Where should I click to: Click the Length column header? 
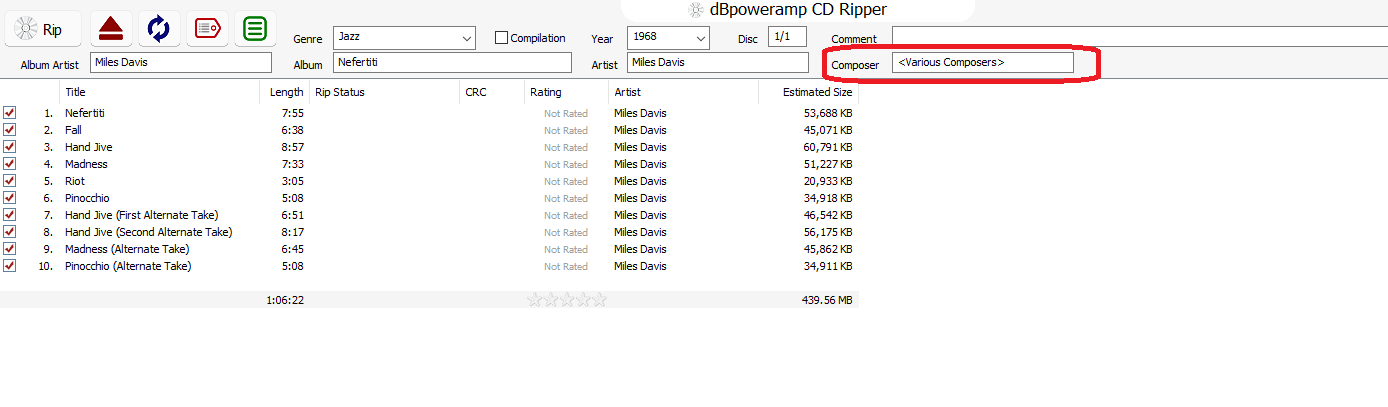287,92
